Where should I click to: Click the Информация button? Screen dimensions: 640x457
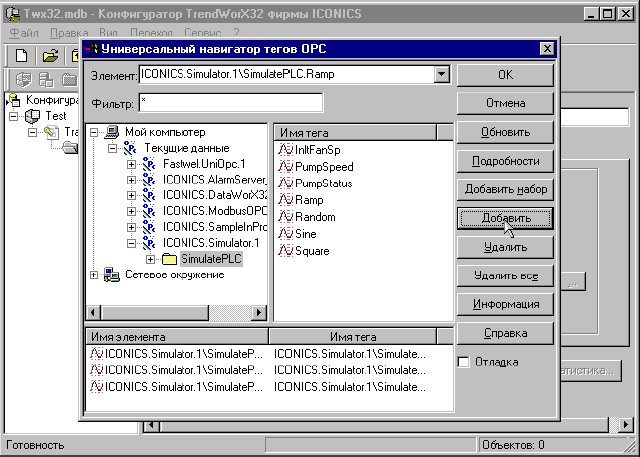point(505,304)
